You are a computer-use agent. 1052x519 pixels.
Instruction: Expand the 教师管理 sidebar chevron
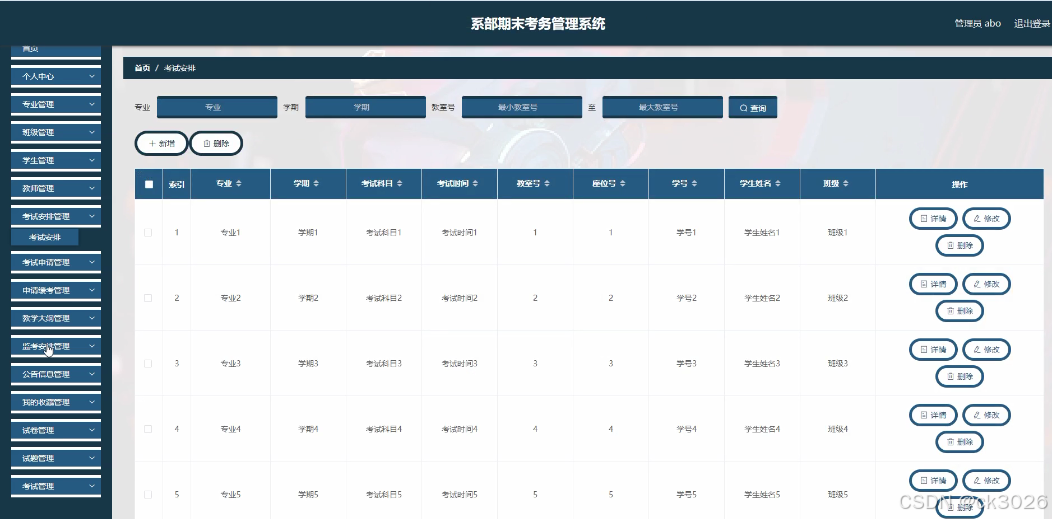pyautogui.click(x=92, y=188)
